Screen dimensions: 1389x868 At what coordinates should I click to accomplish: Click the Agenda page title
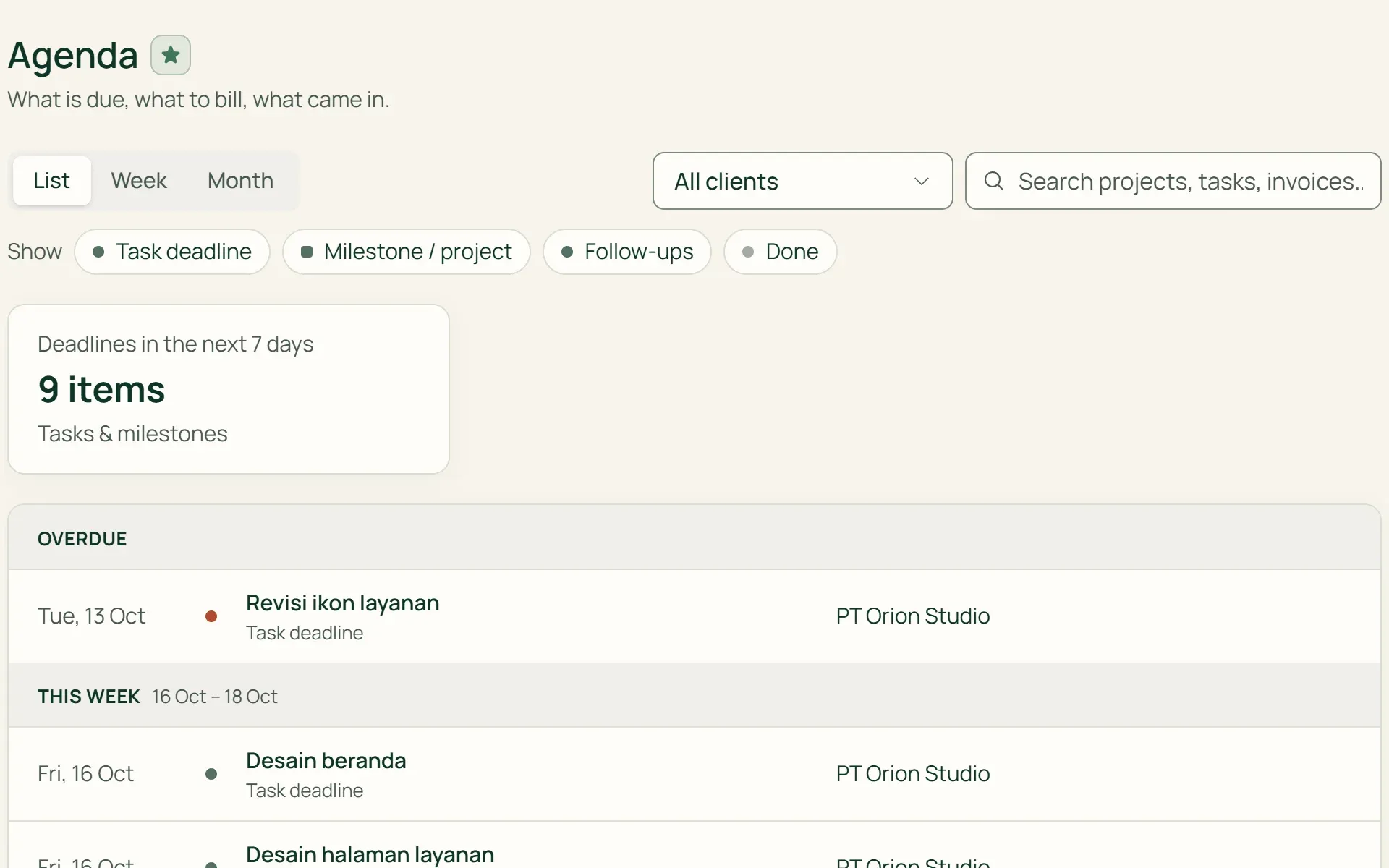[x=73, y=56]
